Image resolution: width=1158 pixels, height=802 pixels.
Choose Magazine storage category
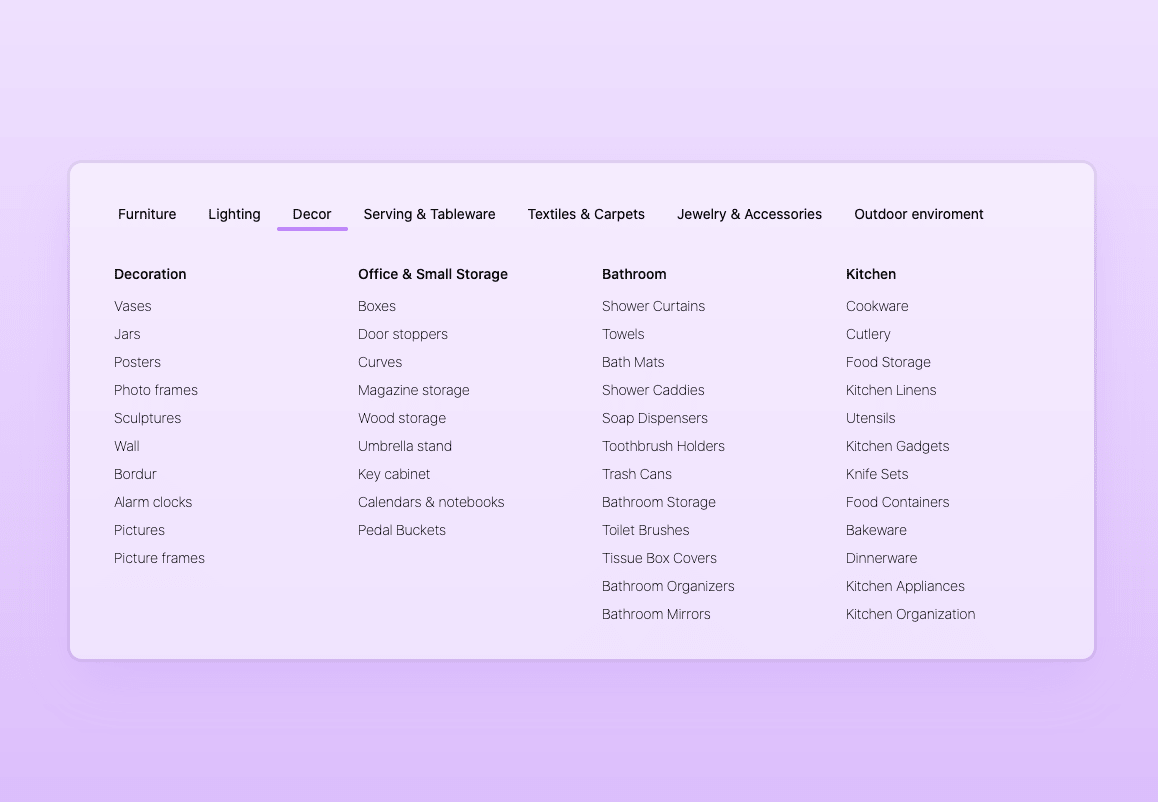414,390
